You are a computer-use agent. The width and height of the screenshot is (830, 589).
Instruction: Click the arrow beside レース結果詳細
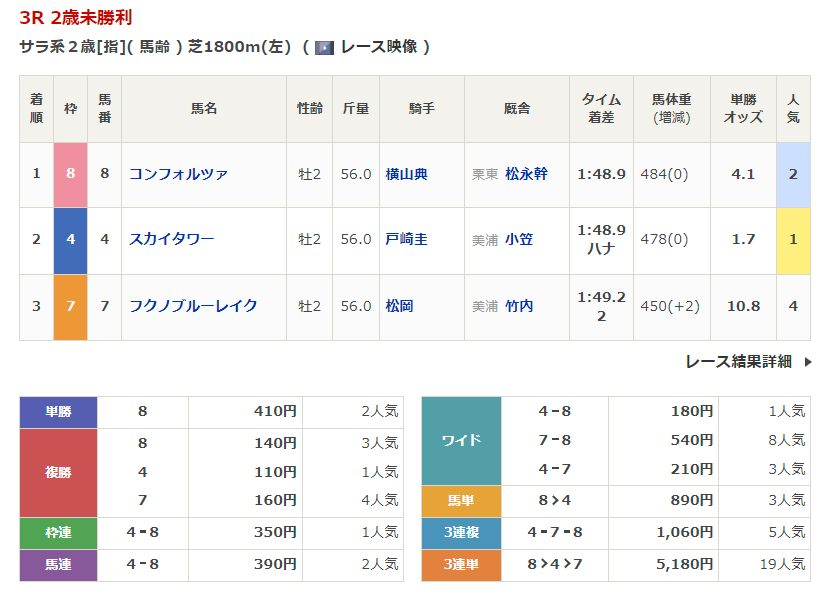(x=808, y=362)
